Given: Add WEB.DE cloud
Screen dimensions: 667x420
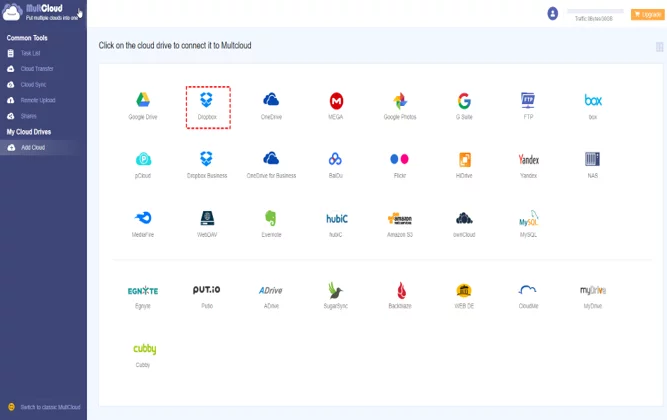Looking at the screenshot, I should 464,290.
